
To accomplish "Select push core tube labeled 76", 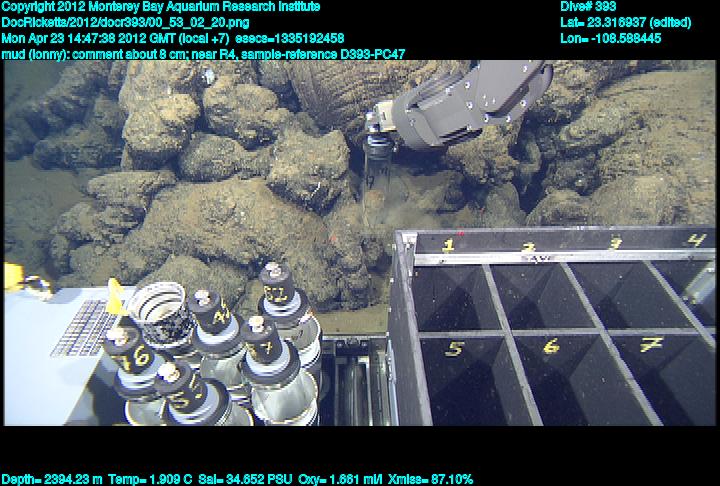I will (134, 356).
